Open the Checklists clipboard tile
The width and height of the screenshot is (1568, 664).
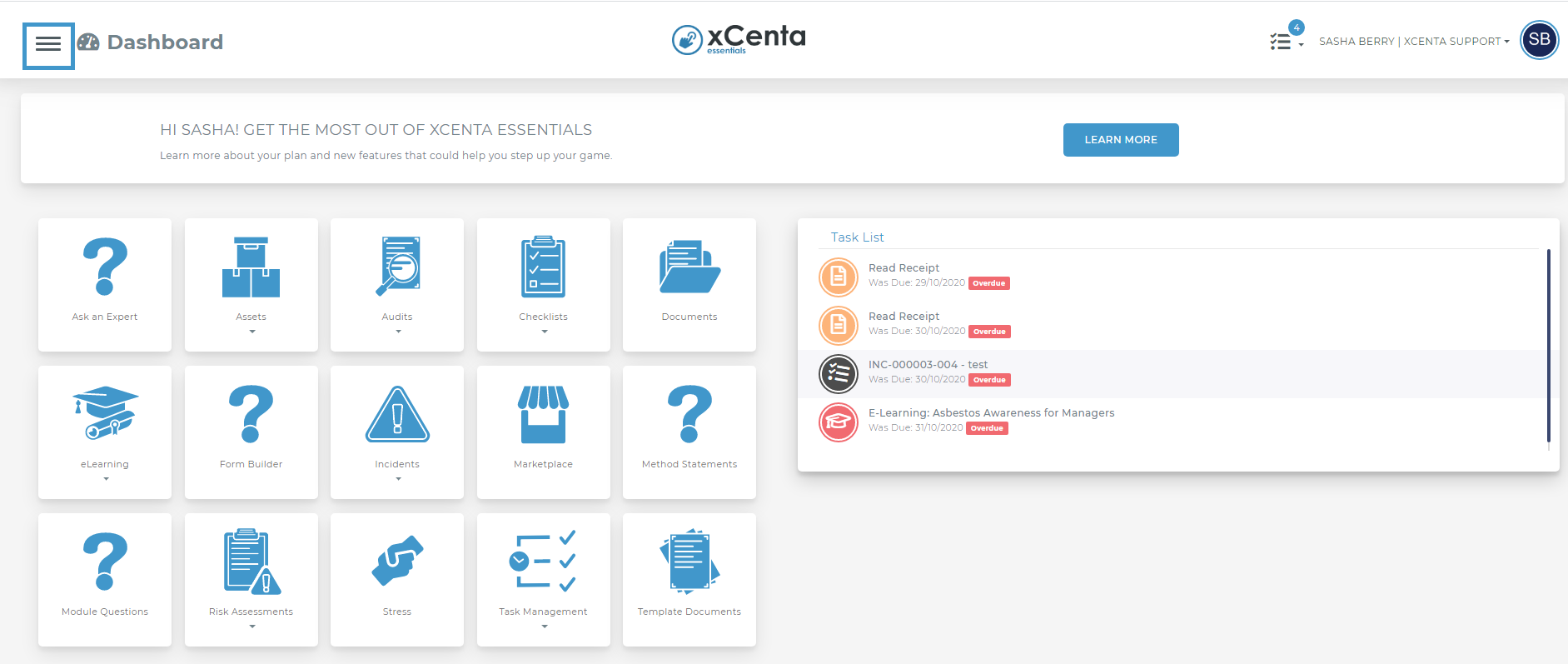544,285
